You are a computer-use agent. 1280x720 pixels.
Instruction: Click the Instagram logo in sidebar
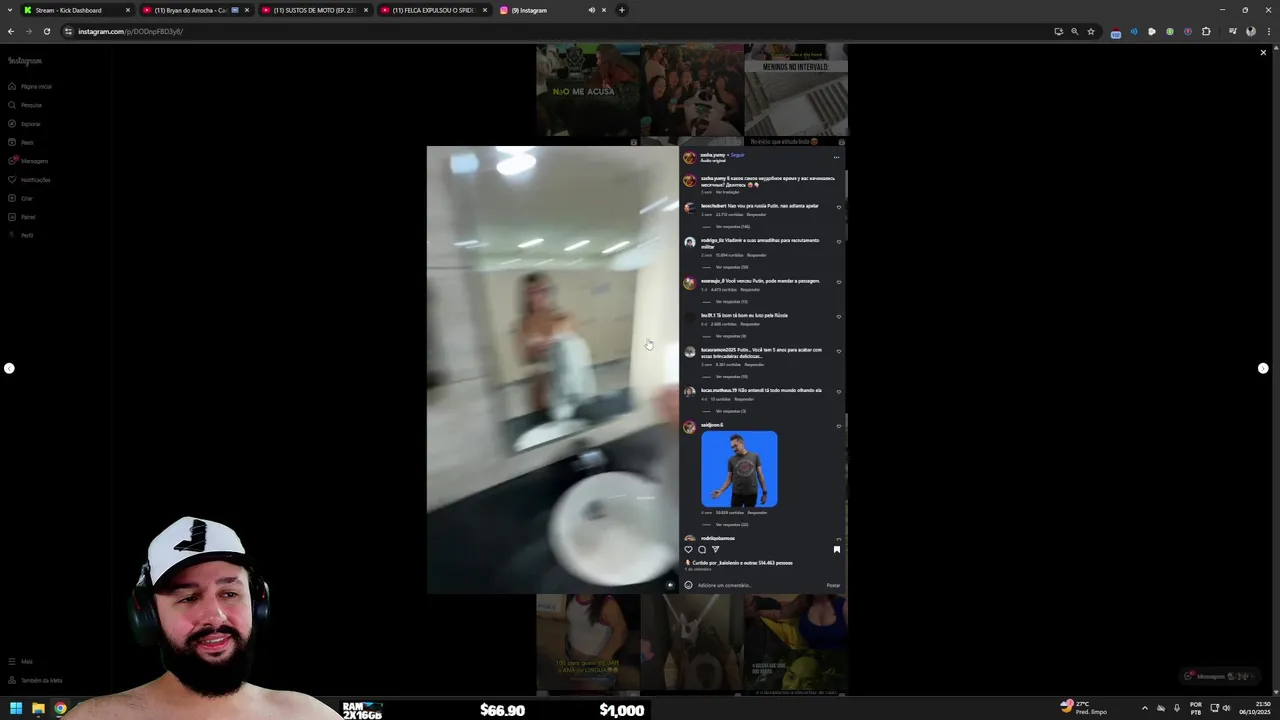[25, 61]
